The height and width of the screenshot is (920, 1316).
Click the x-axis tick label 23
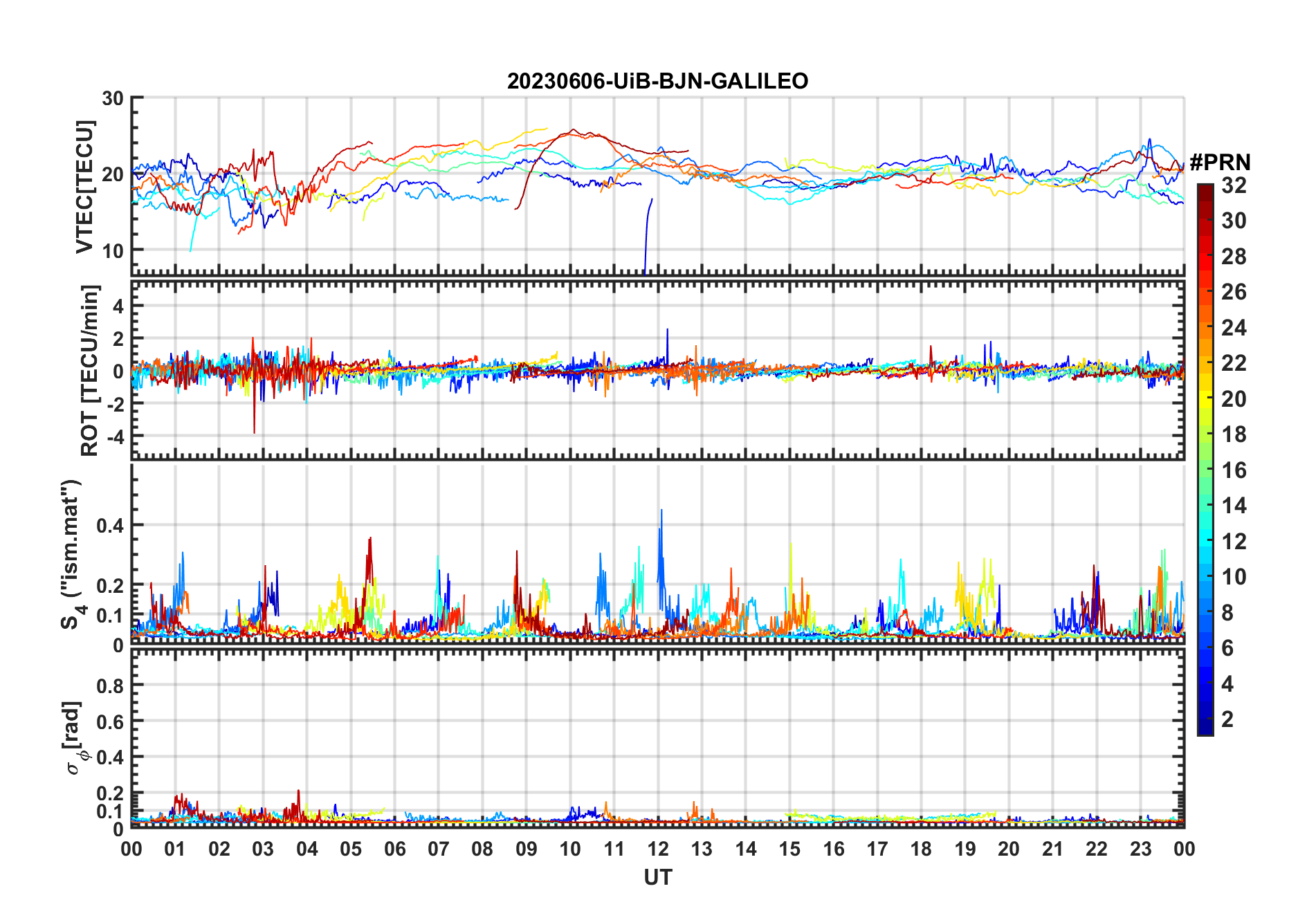point(1140,849)
